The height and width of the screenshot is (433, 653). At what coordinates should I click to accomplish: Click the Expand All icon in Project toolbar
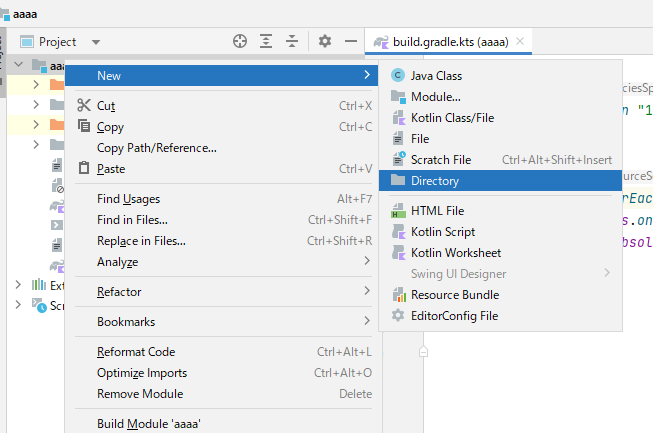pyautogui.click(x=266, y=41)
